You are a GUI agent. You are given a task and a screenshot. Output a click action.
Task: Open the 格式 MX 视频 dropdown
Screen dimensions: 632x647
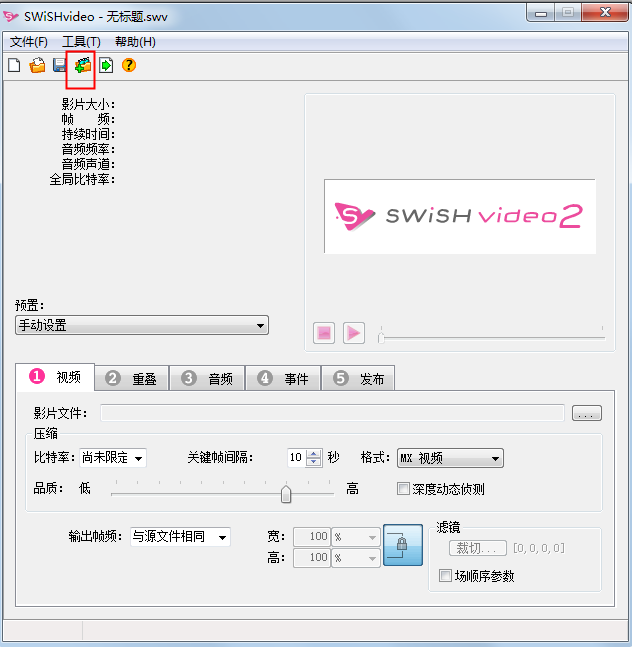coord(450,458)
